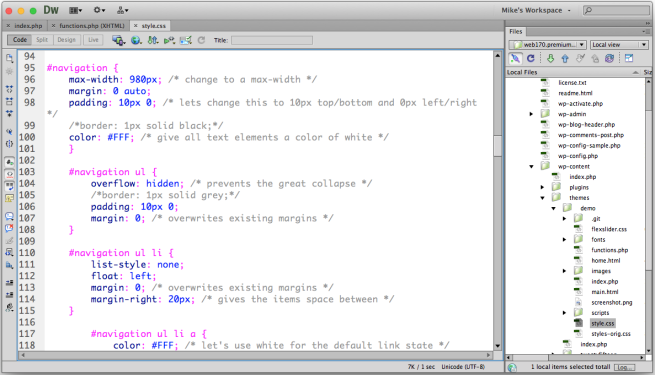Open the Layout menu icon in title bar
The width and height of the screenshot is (655, 375).
[x=75, y=10]
